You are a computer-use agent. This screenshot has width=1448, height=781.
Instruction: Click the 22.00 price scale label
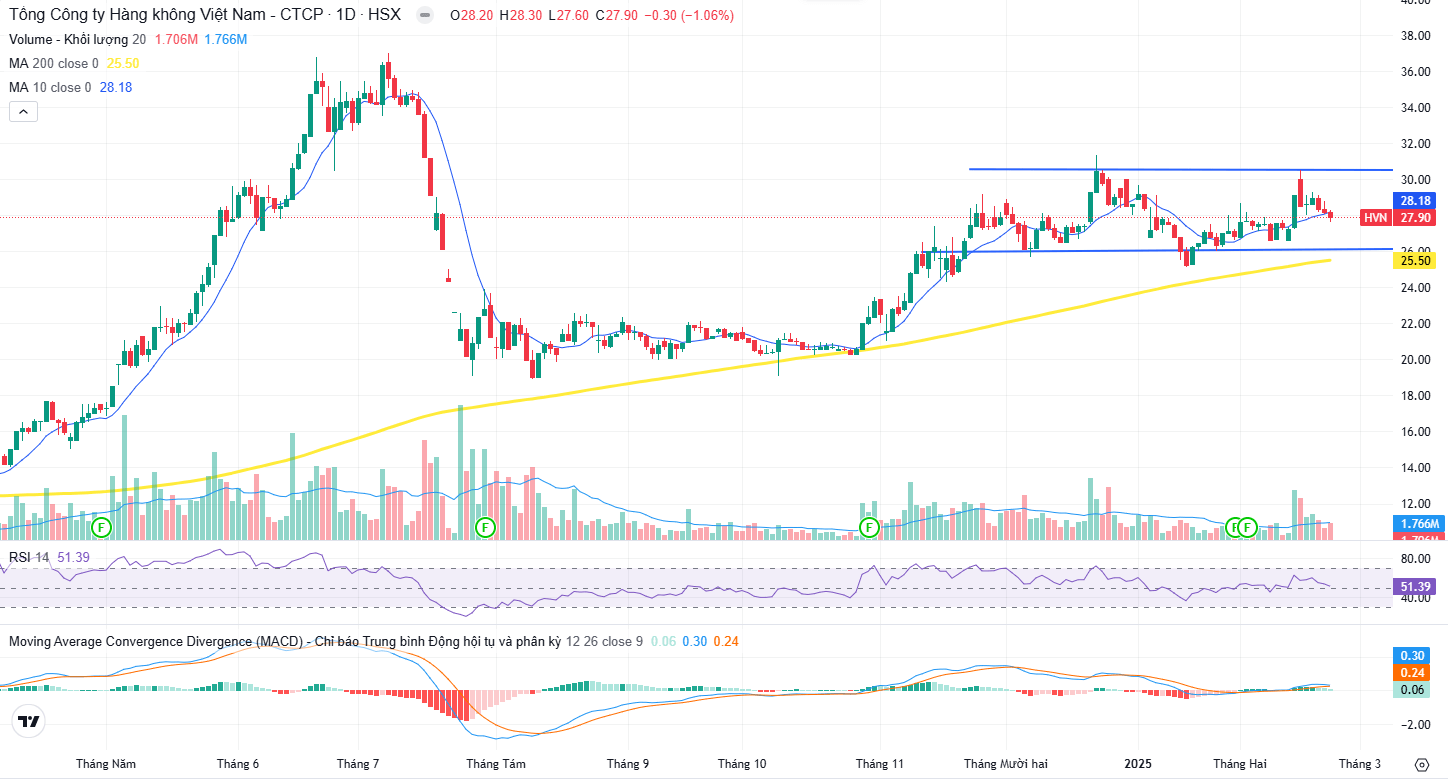coord(1416,324)
